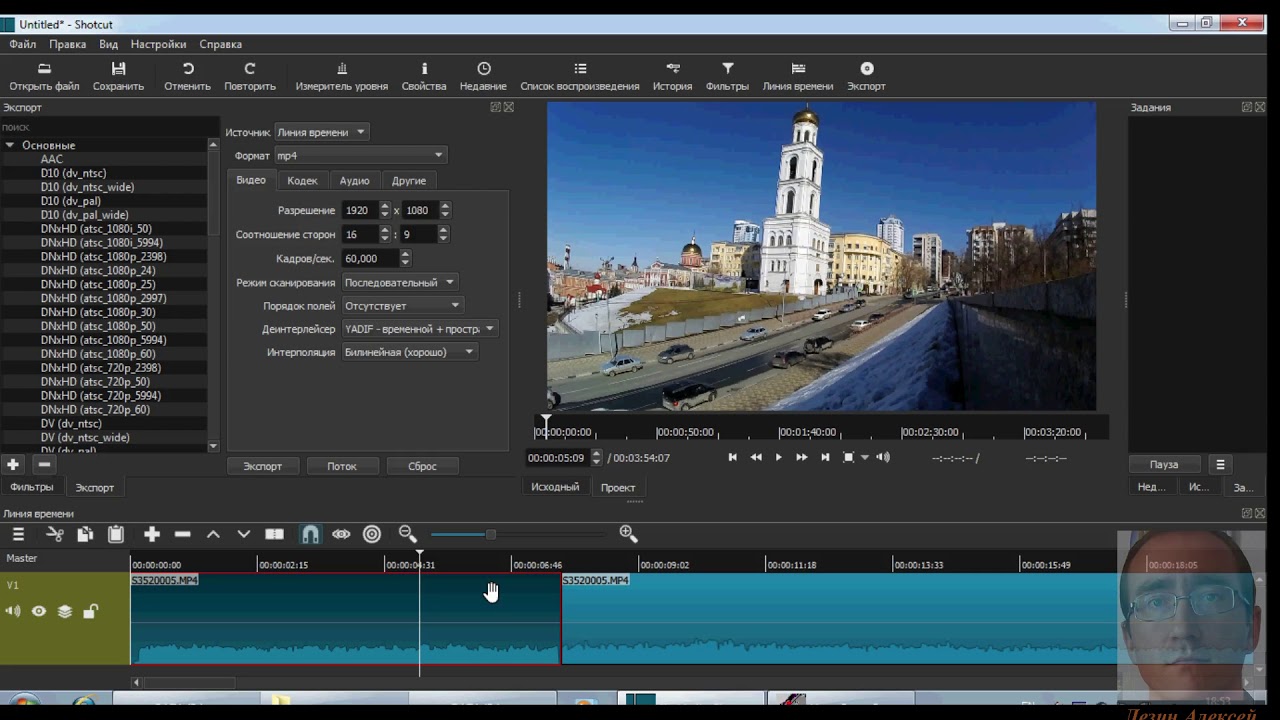Image resolution: width=1280 pixels, height=720 pixels.
Task: Lock track V1 with the padlock icon
Action: (x=90, y=611)
